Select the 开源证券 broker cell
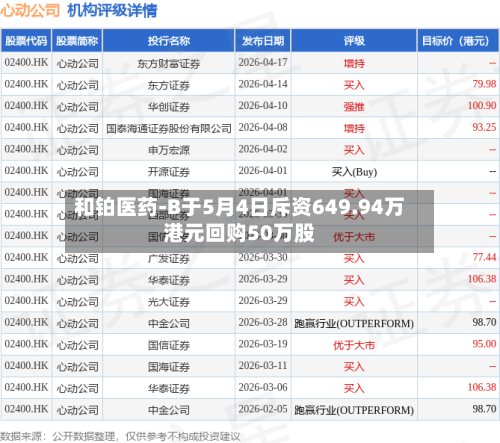The width and height of the screenshot is (500, 443). click(x=169, y=172)
